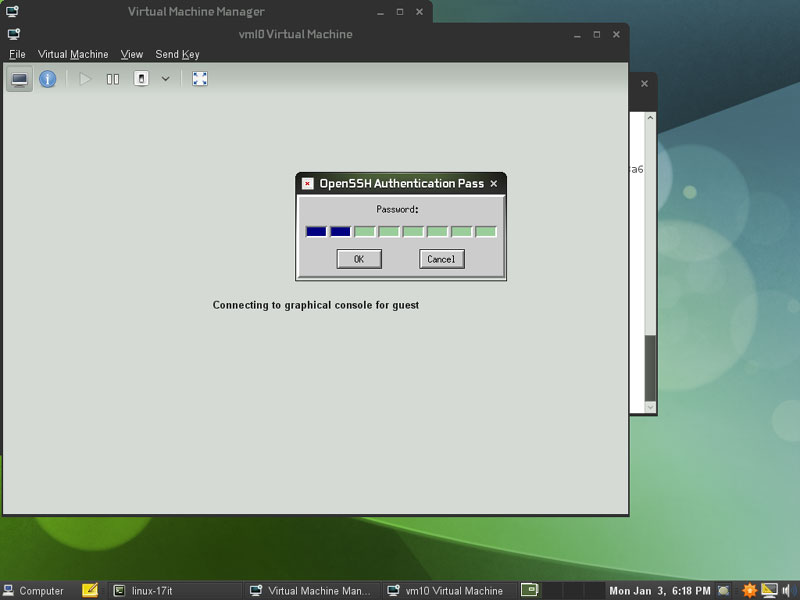Click the "Connecting to graphical console" message

pyautogui.click(x=316, y=305)
